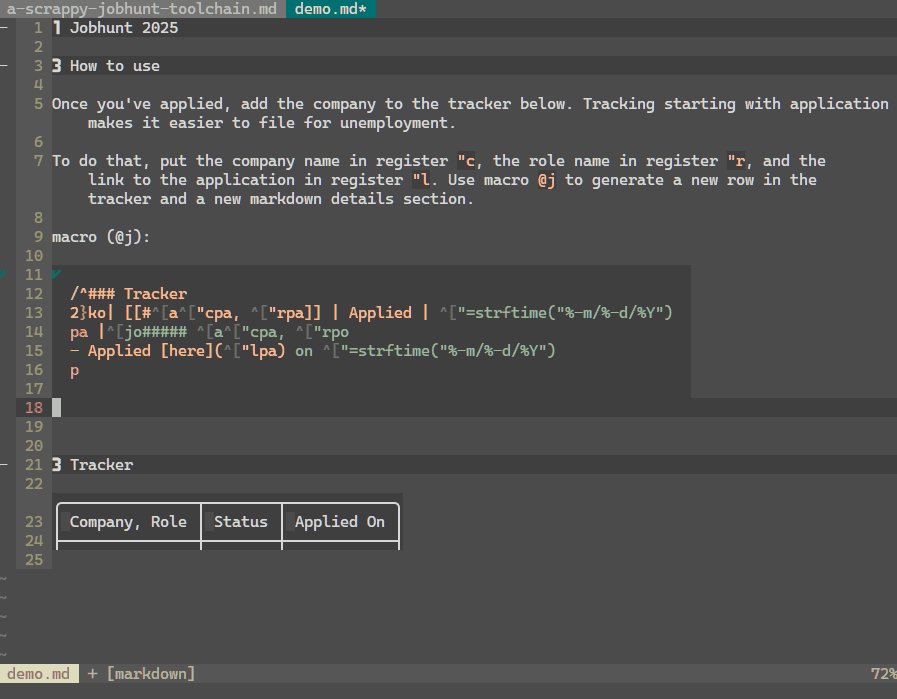Click line number 25 in the gutter

(34, 559)
